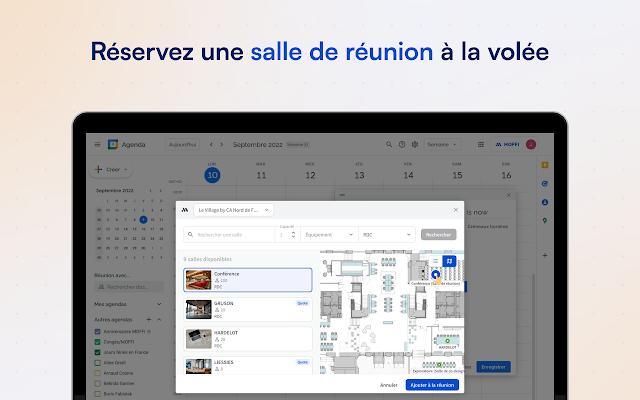Open Contacts in the side panel
The width and height of the screenshot is (640, 400).
(545, 202)
